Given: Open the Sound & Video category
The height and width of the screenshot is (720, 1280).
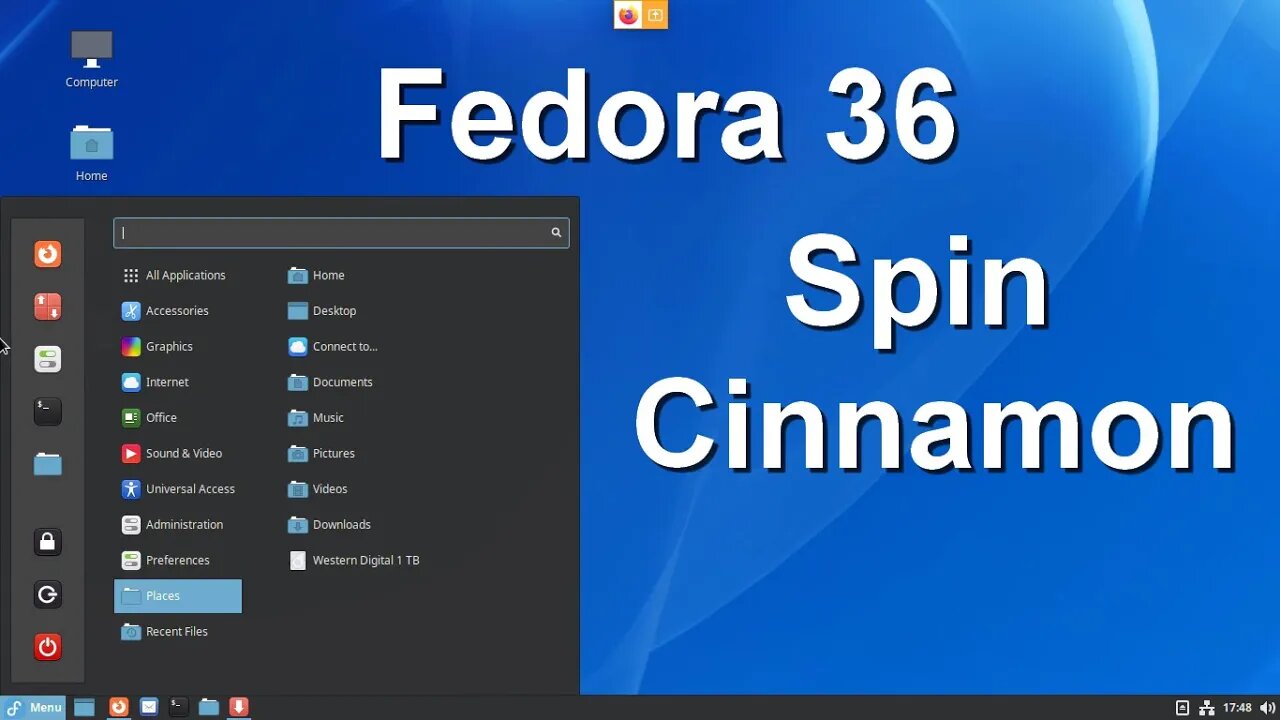Looking at the screenshot, I should 177,453.
